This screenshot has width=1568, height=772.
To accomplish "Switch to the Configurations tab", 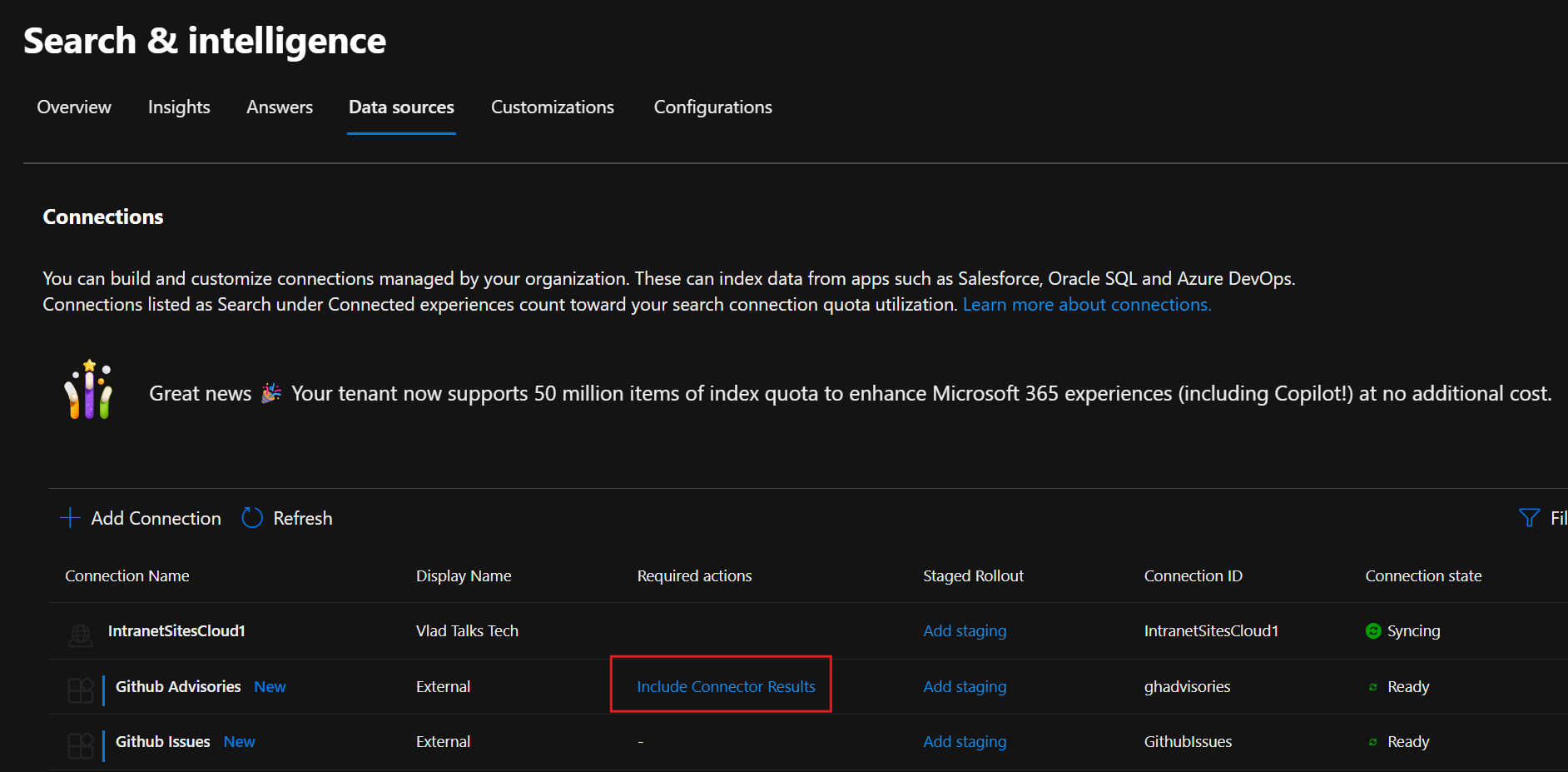I will pos(712,107).
